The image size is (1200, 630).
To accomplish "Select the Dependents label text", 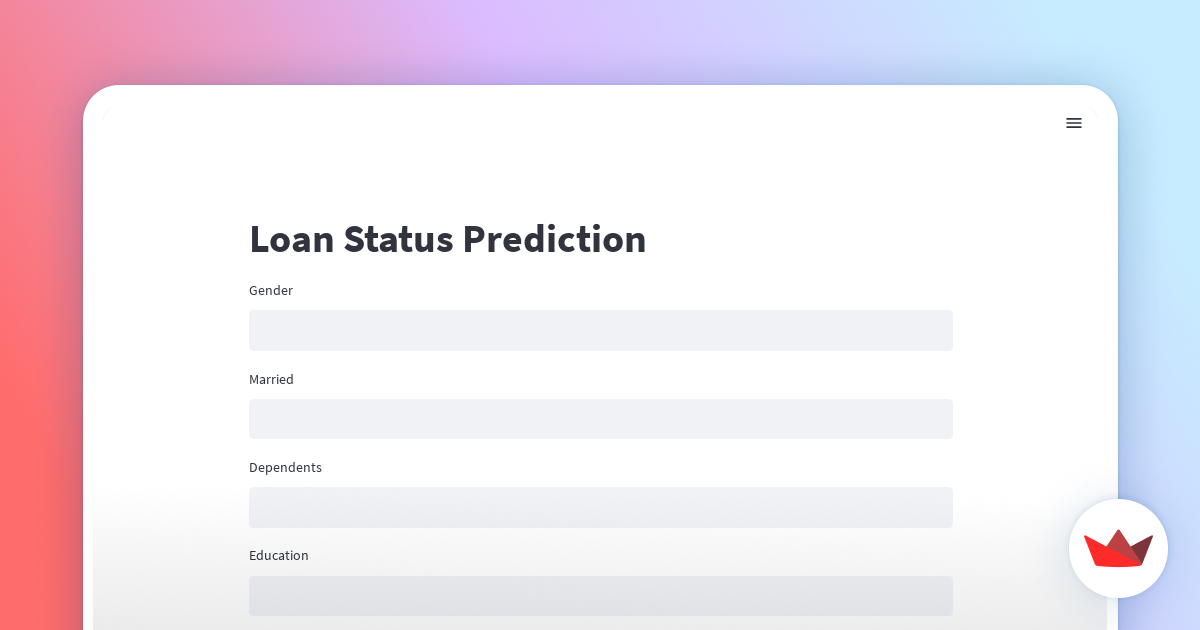I will tap(285, 468).
